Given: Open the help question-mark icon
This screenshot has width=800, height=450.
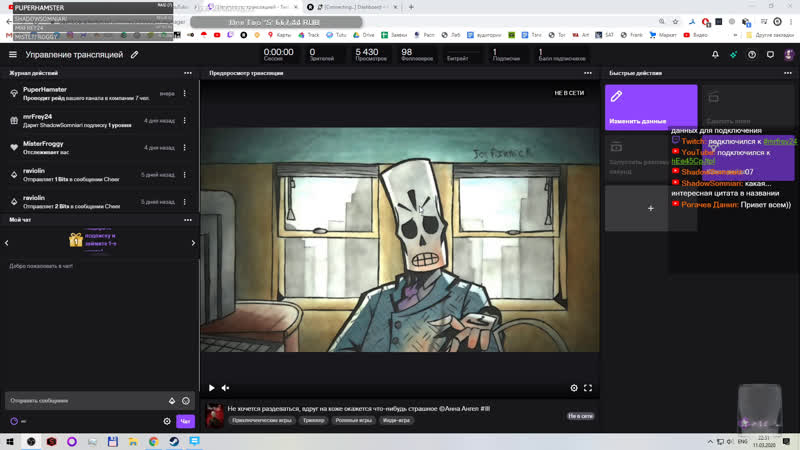Looking at the screenshot, I should 752,55.
